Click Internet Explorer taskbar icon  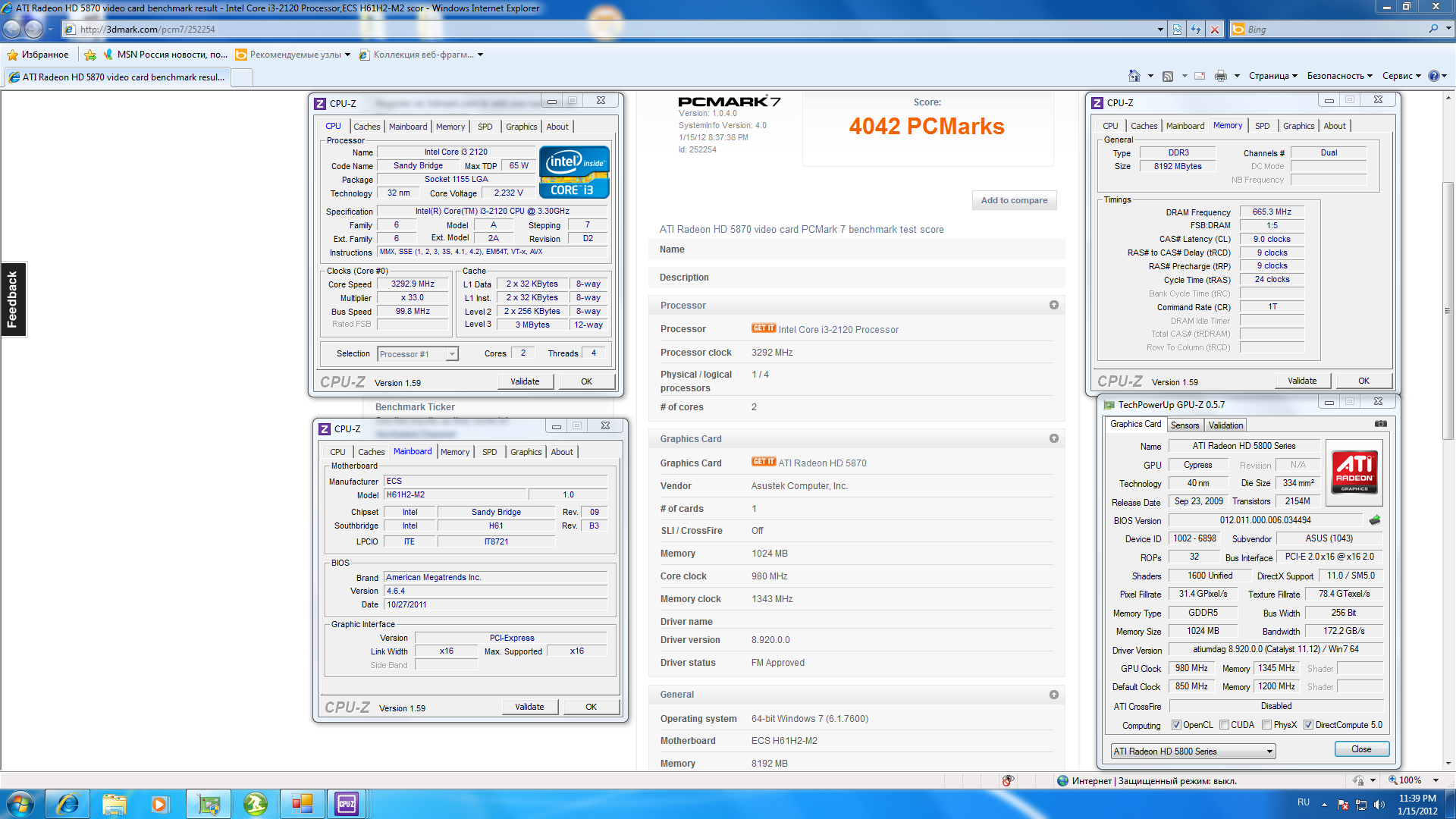tap(67, 804)
